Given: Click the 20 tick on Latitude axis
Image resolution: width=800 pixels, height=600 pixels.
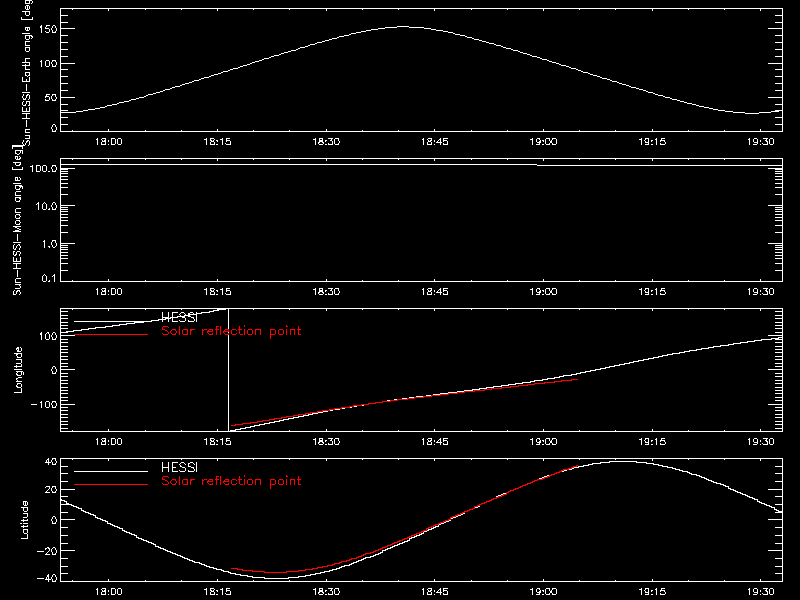Looking at the screenshot, I should coord(51,490).
